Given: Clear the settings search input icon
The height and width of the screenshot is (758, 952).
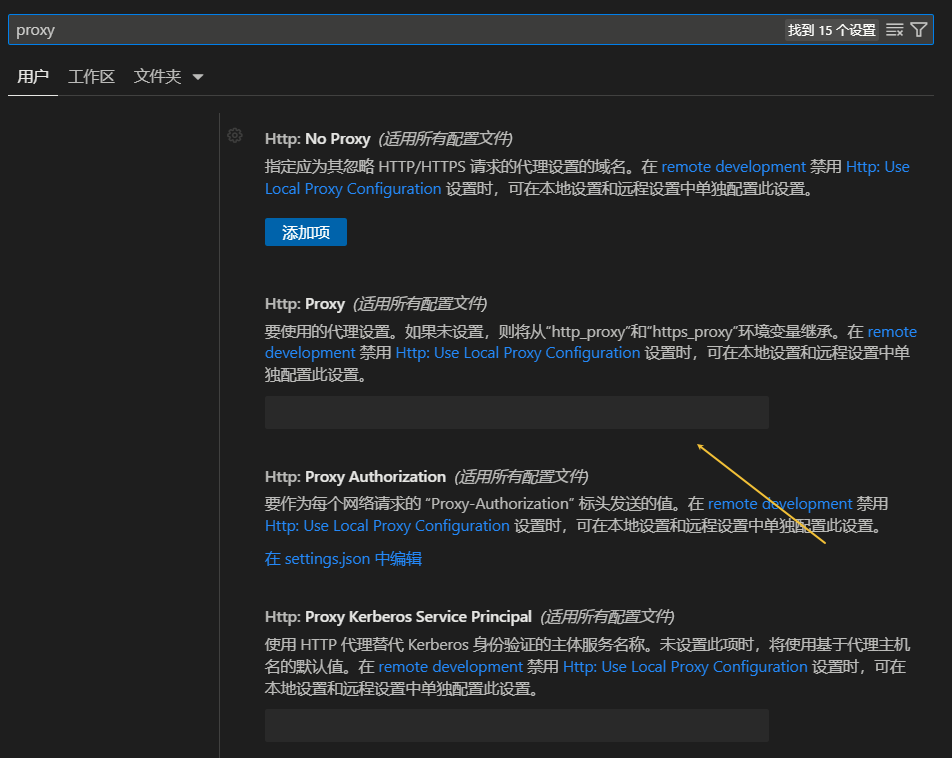Looking at the screenshot, I should 895,30.
